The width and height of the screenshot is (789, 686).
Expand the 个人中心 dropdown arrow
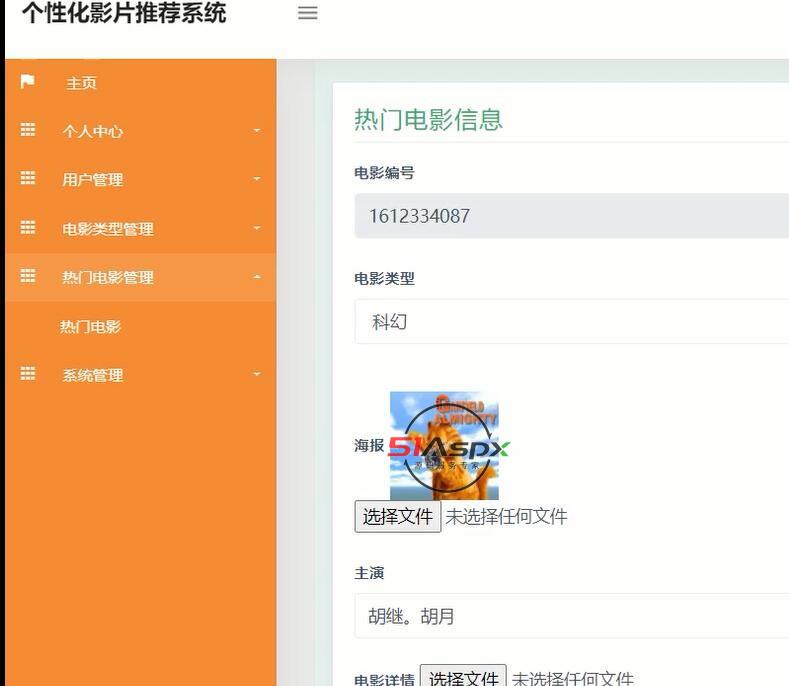tap(257, 130)
